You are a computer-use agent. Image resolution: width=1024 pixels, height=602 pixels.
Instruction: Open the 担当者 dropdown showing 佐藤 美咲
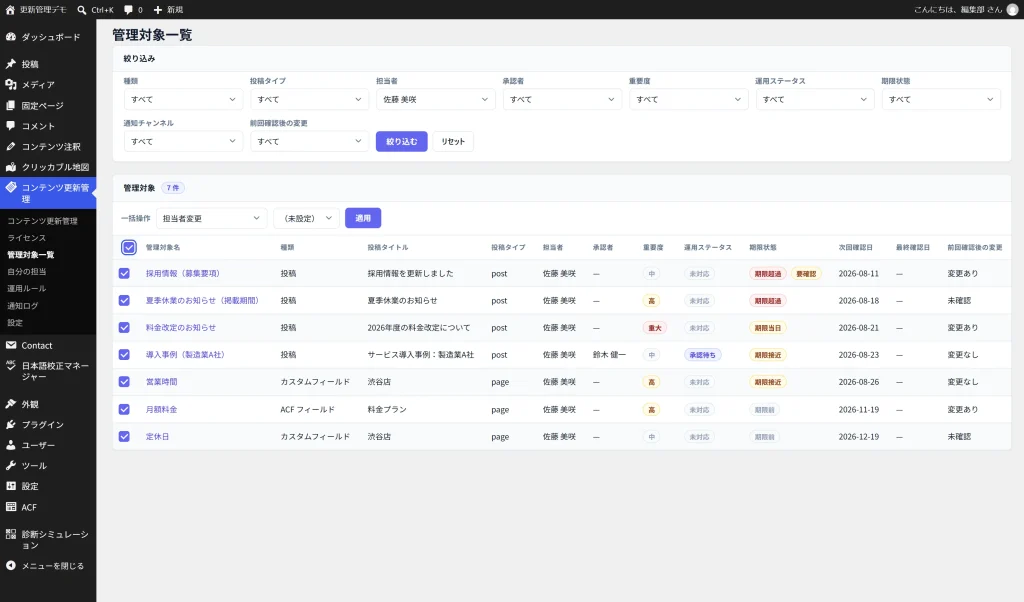pyautogui.click(x=436, y=99)
